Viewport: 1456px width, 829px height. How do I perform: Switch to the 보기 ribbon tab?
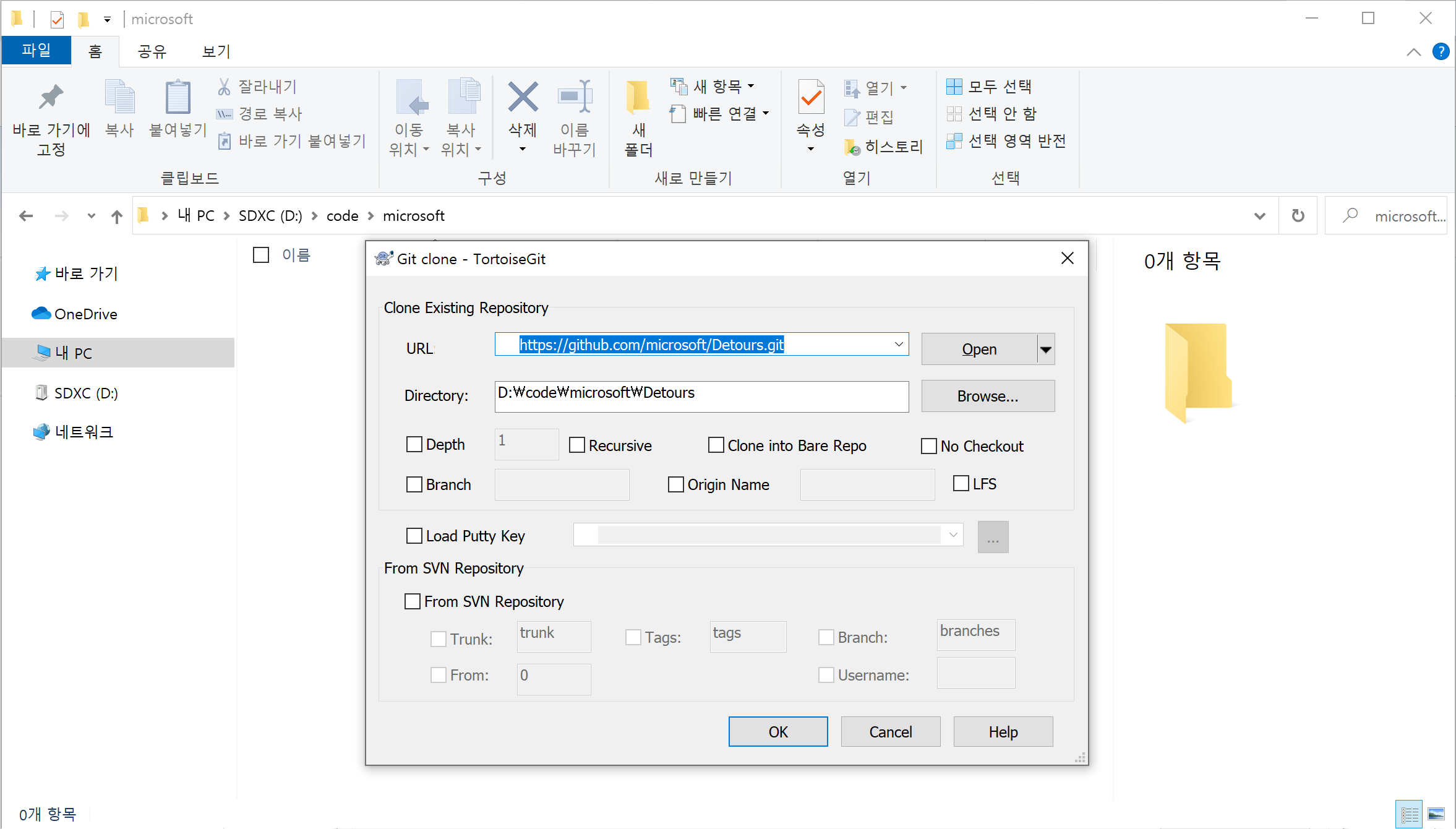point(216,51)
